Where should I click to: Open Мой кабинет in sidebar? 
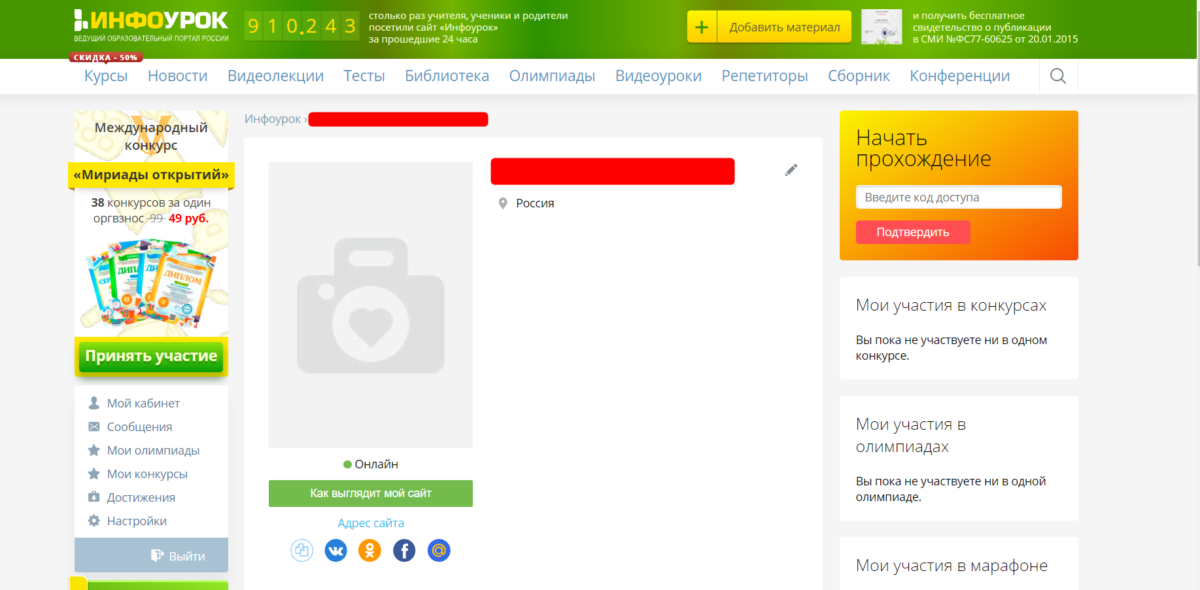coord(143,403)
